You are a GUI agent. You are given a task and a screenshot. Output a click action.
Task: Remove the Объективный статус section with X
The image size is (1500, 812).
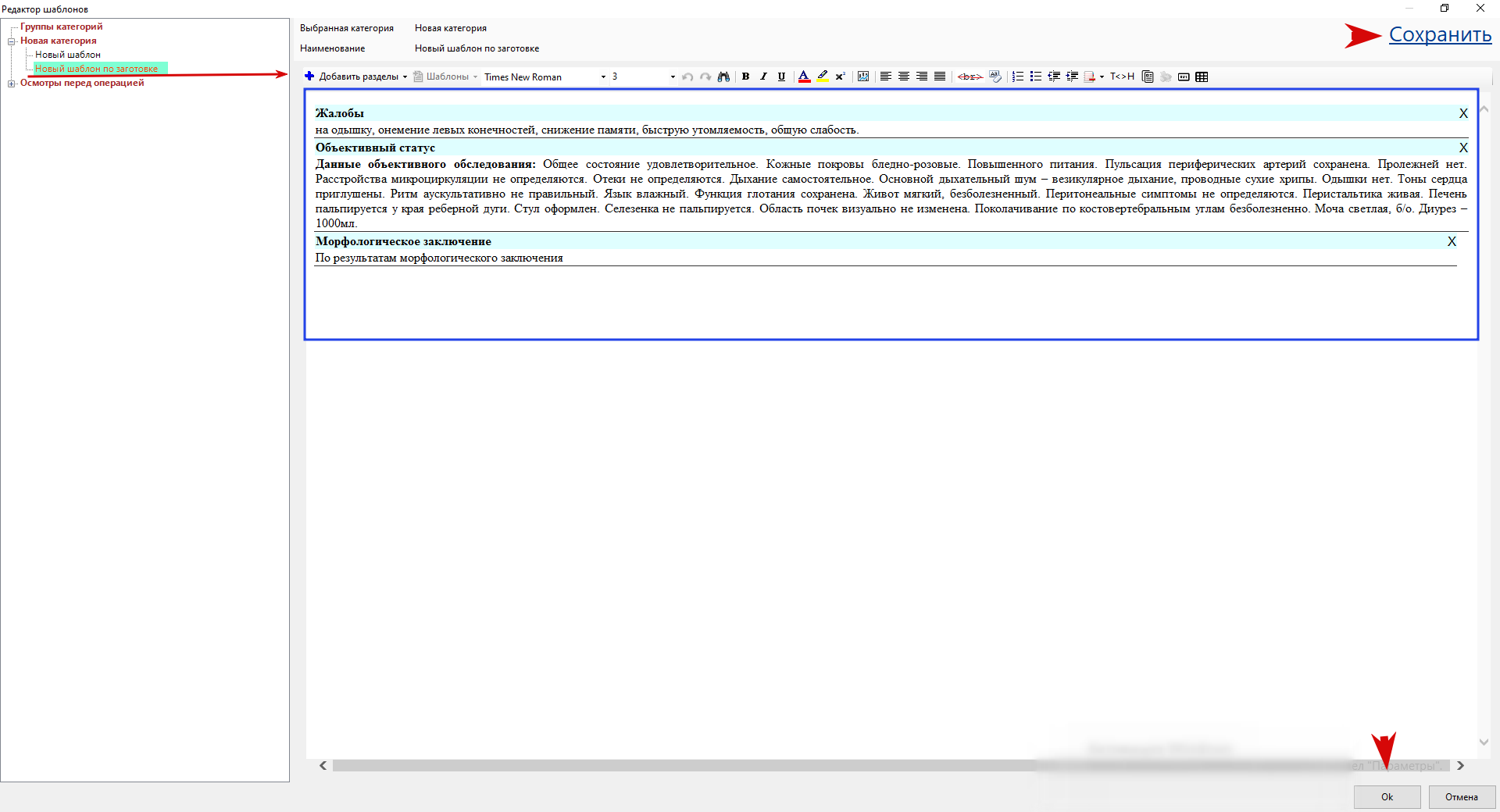1463,148
